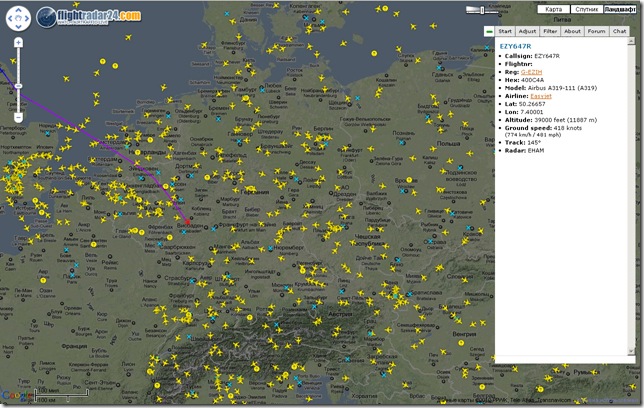Open the Start tab
The width and height of the screenshot is (644, 408).
505,31
